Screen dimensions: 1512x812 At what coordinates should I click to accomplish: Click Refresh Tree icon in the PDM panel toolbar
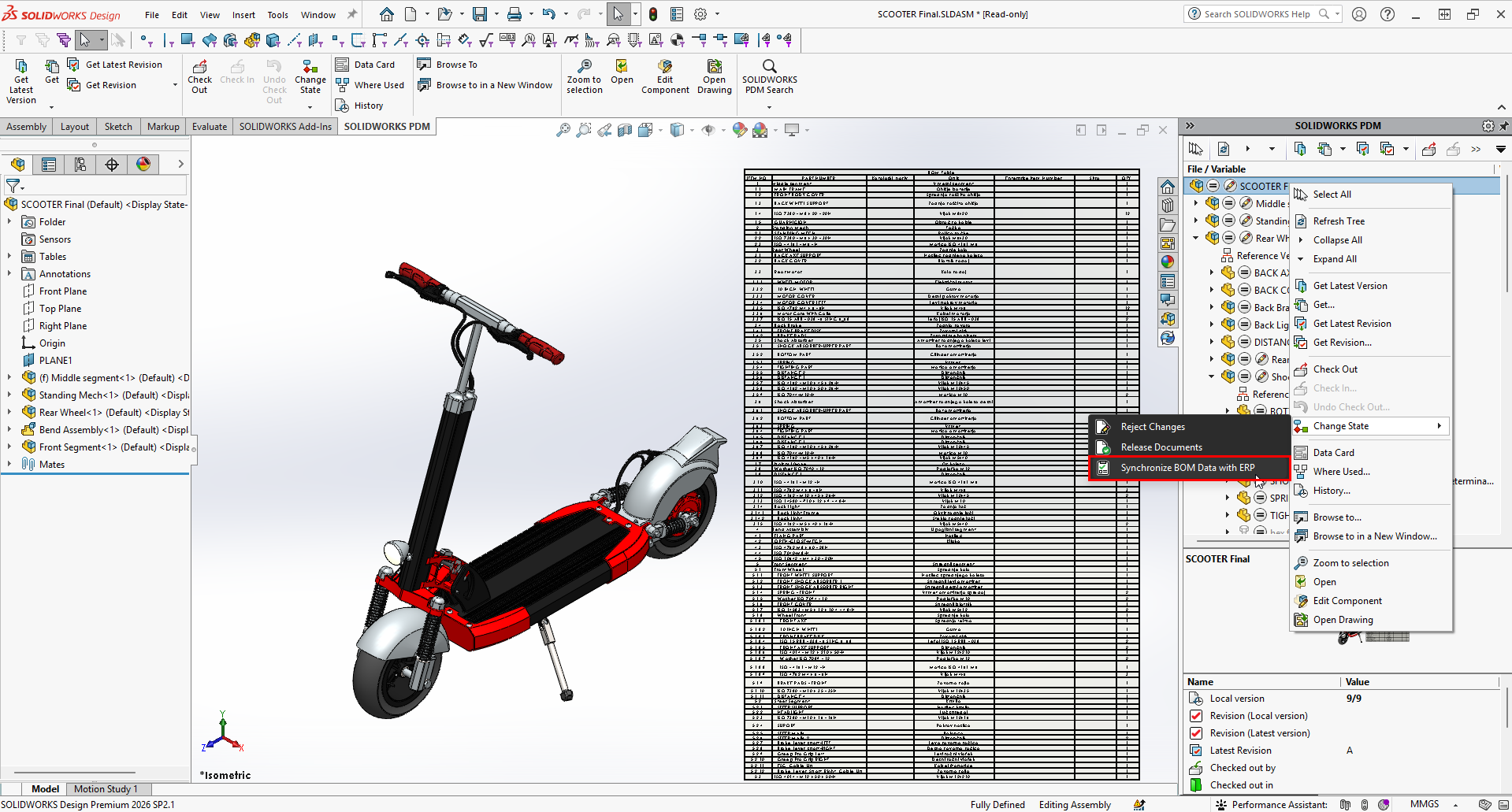tap(1224, 148)
